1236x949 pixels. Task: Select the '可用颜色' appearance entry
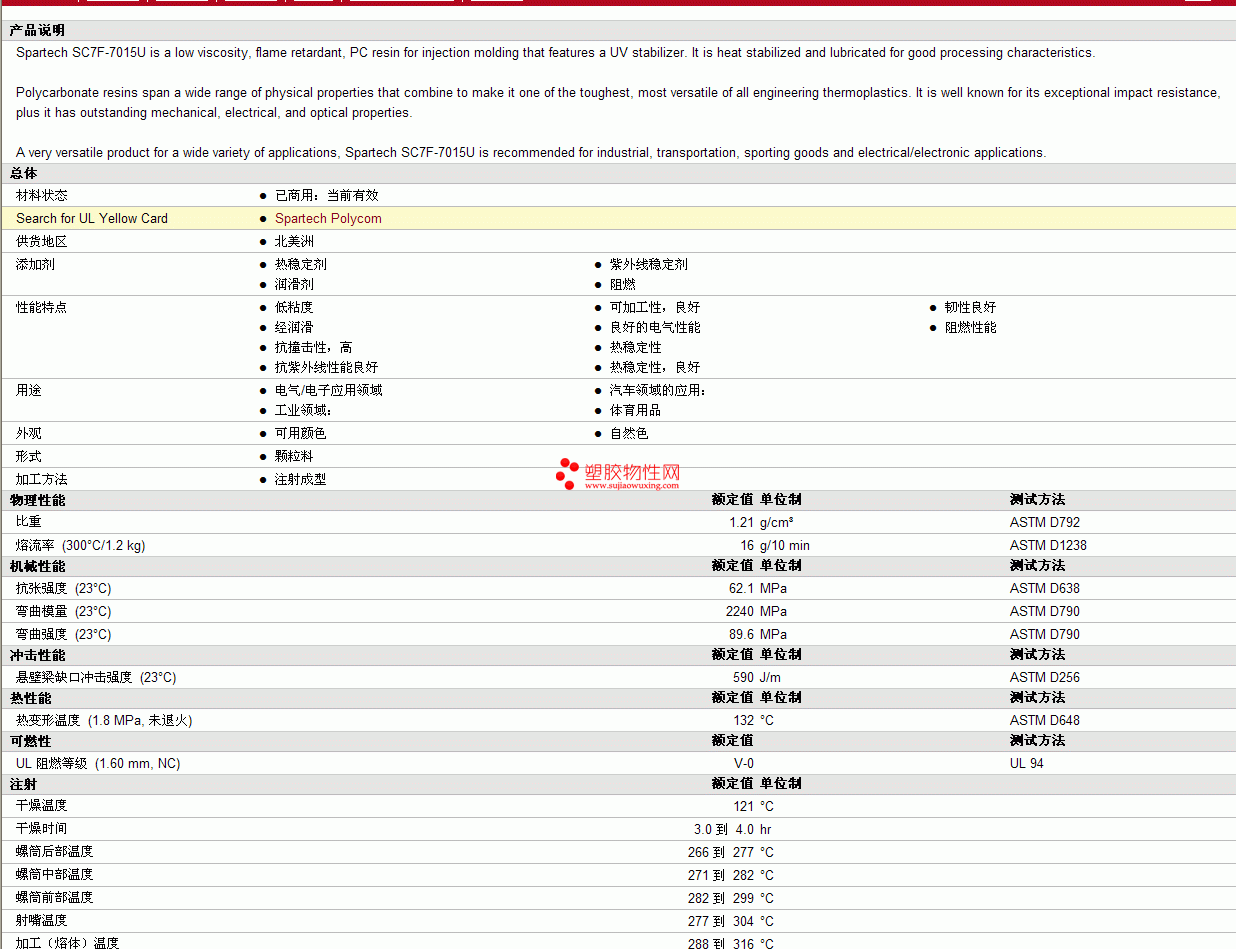(x=301, y=433)
